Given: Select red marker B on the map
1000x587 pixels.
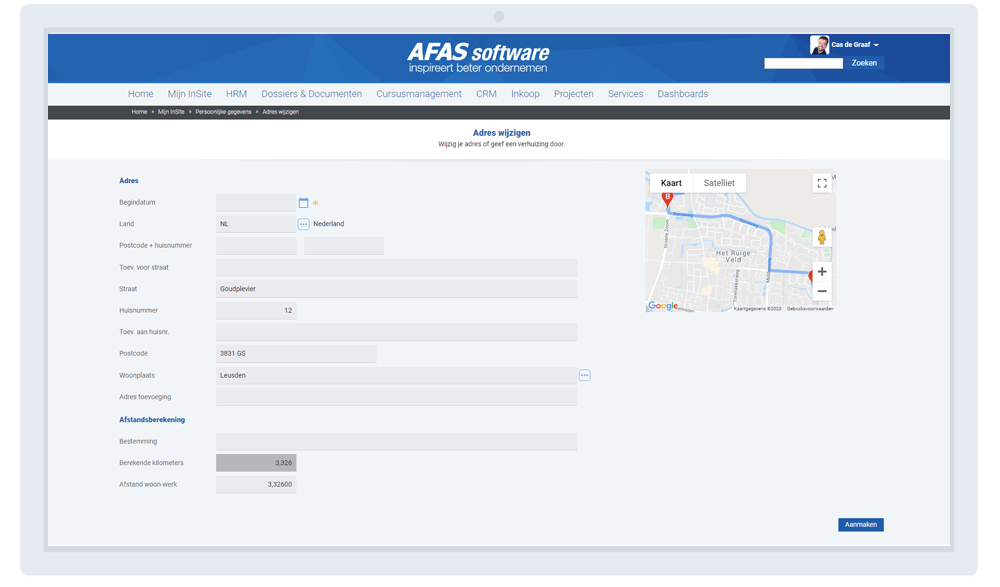Looking at the screenshot, I should pyautogui.click(x=668, y=198).
